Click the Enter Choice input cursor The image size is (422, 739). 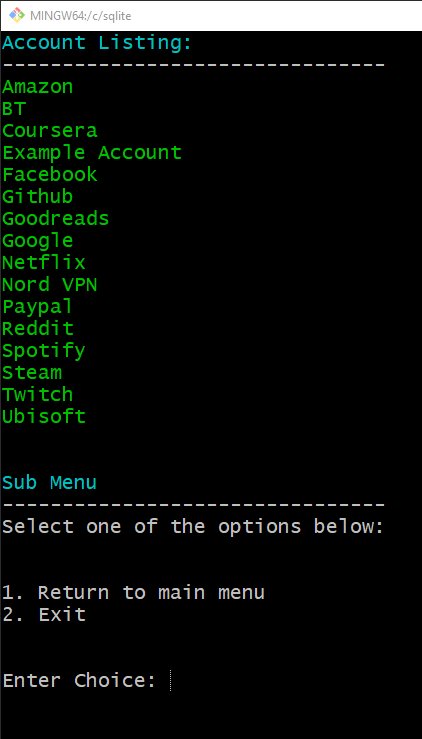coord(170,681)
